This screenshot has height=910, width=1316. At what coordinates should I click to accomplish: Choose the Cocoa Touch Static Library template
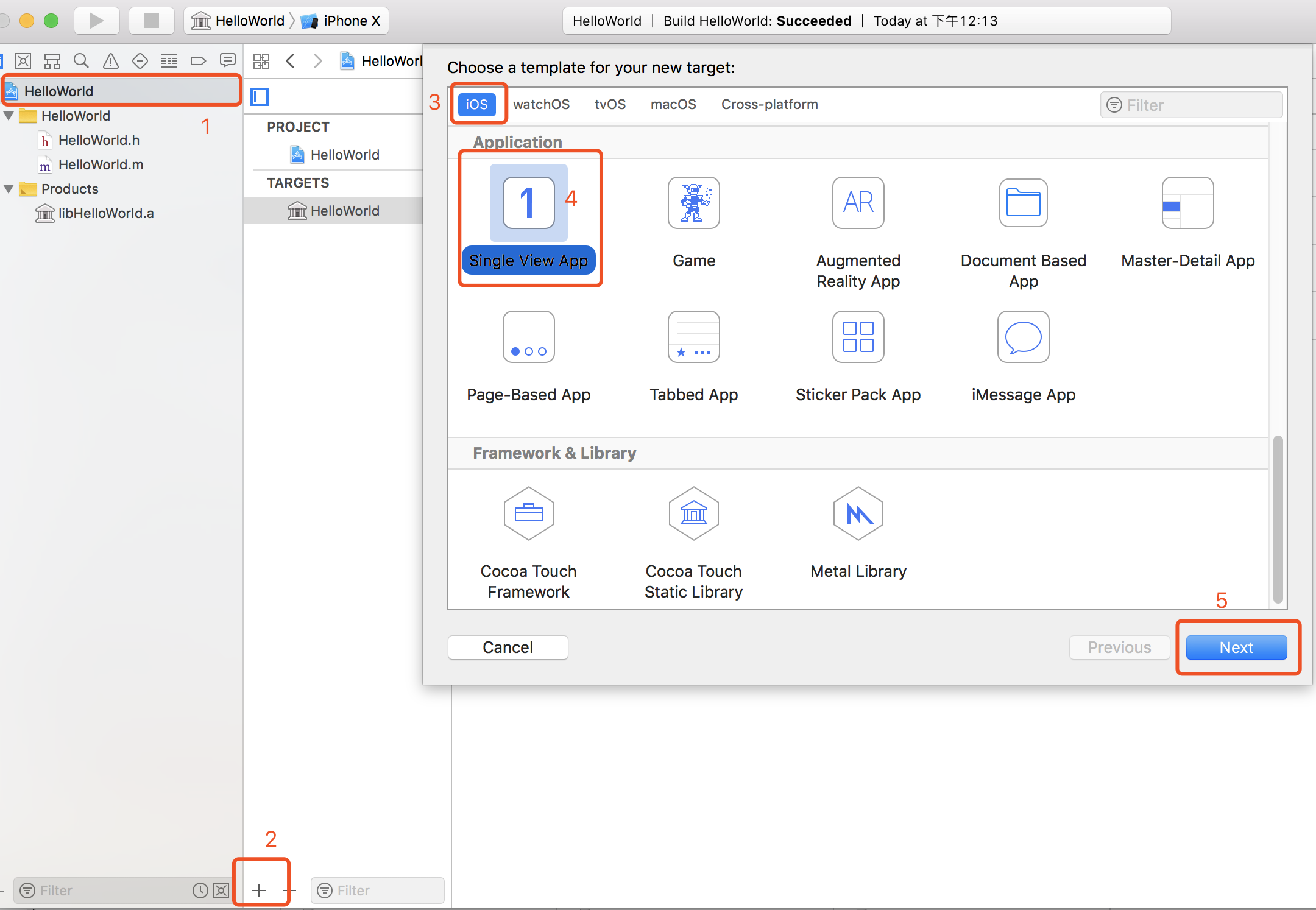coord(693,514)
